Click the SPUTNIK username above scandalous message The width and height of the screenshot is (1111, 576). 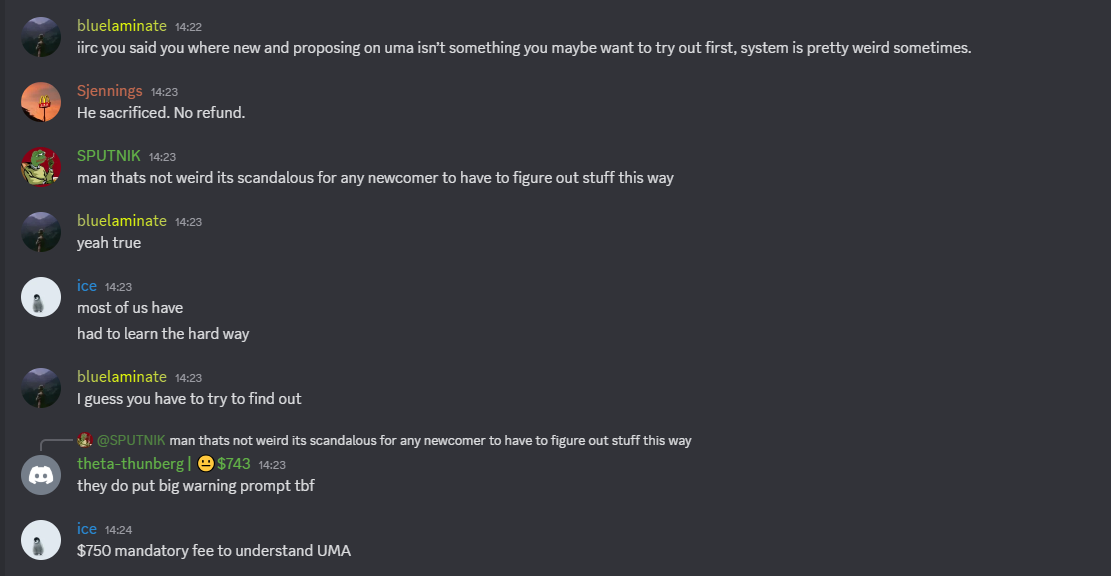point(108,156)
